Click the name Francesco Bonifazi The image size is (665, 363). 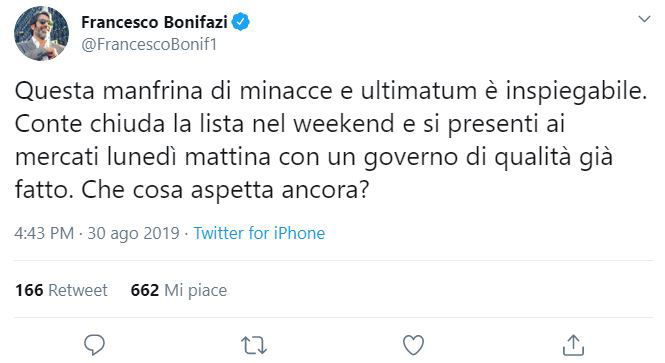(x=154, y=22)
